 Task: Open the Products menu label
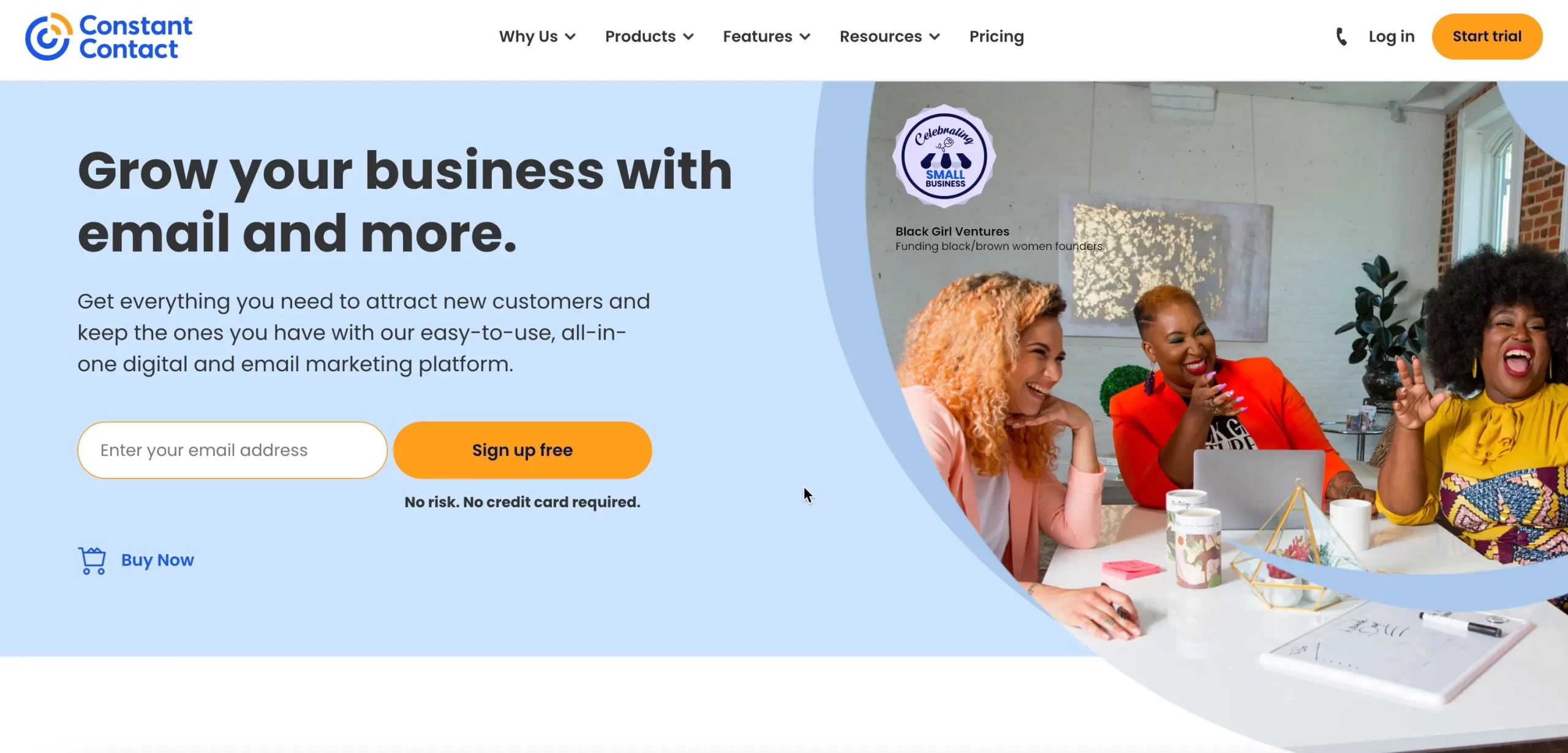pyautogui.click(x=640, y=37)
